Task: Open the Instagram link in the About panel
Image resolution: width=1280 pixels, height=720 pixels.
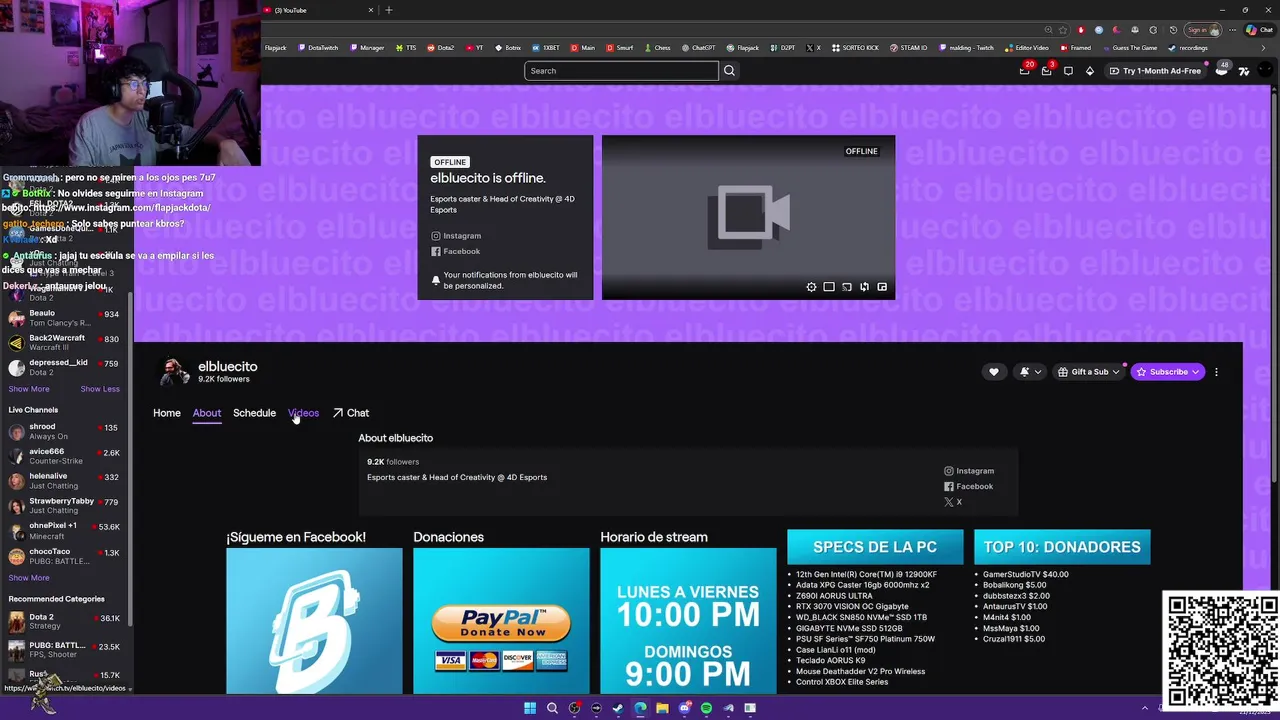Action: 969,471
